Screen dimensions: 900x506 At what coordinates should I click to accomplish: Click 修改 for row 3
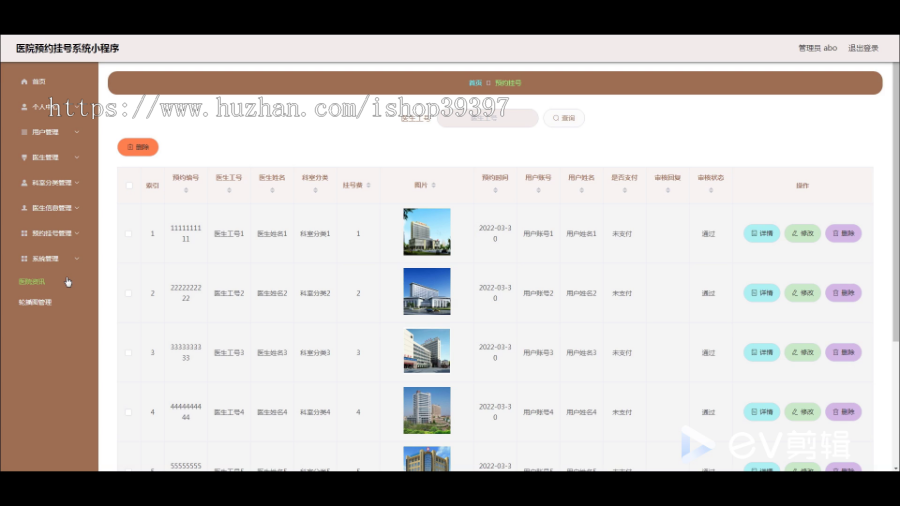point(802,352)
